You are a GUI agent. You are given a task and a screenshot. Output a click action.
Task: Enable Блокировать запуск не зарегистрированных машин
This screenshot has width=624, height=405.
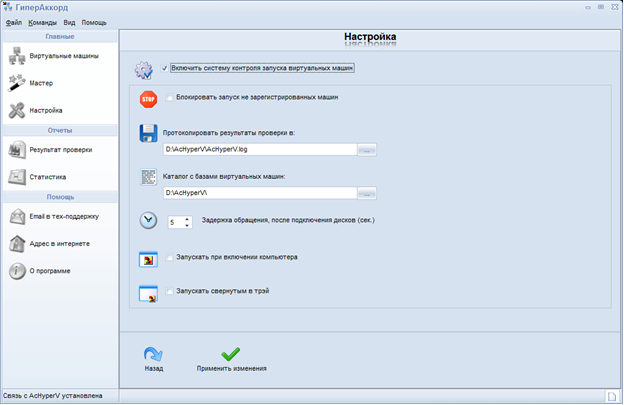pos(170,97)
